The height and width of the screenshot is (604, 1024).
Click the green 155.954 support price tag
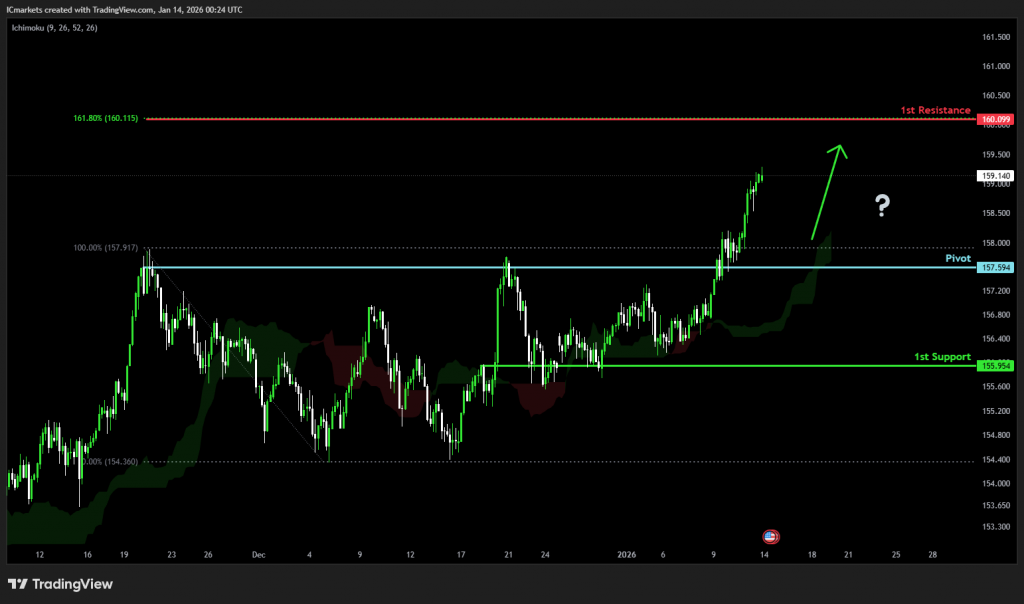[996, 366]
